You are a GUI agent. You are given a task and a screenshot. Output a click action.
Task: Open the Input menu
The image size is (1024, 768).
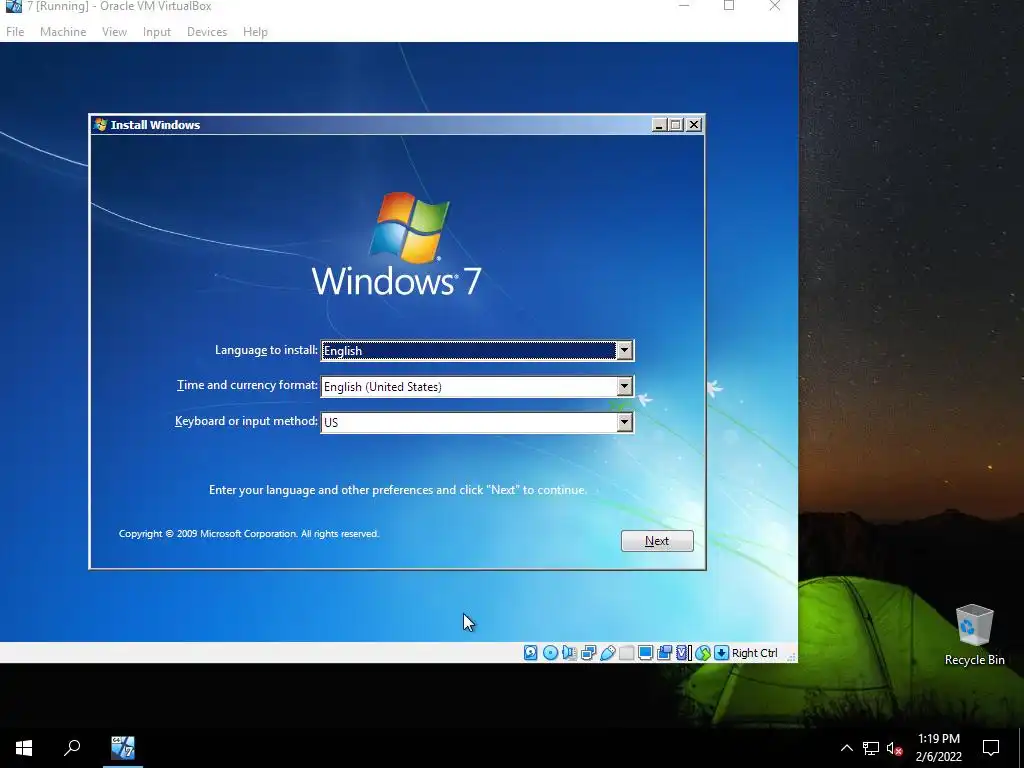[x=157, y=31]
